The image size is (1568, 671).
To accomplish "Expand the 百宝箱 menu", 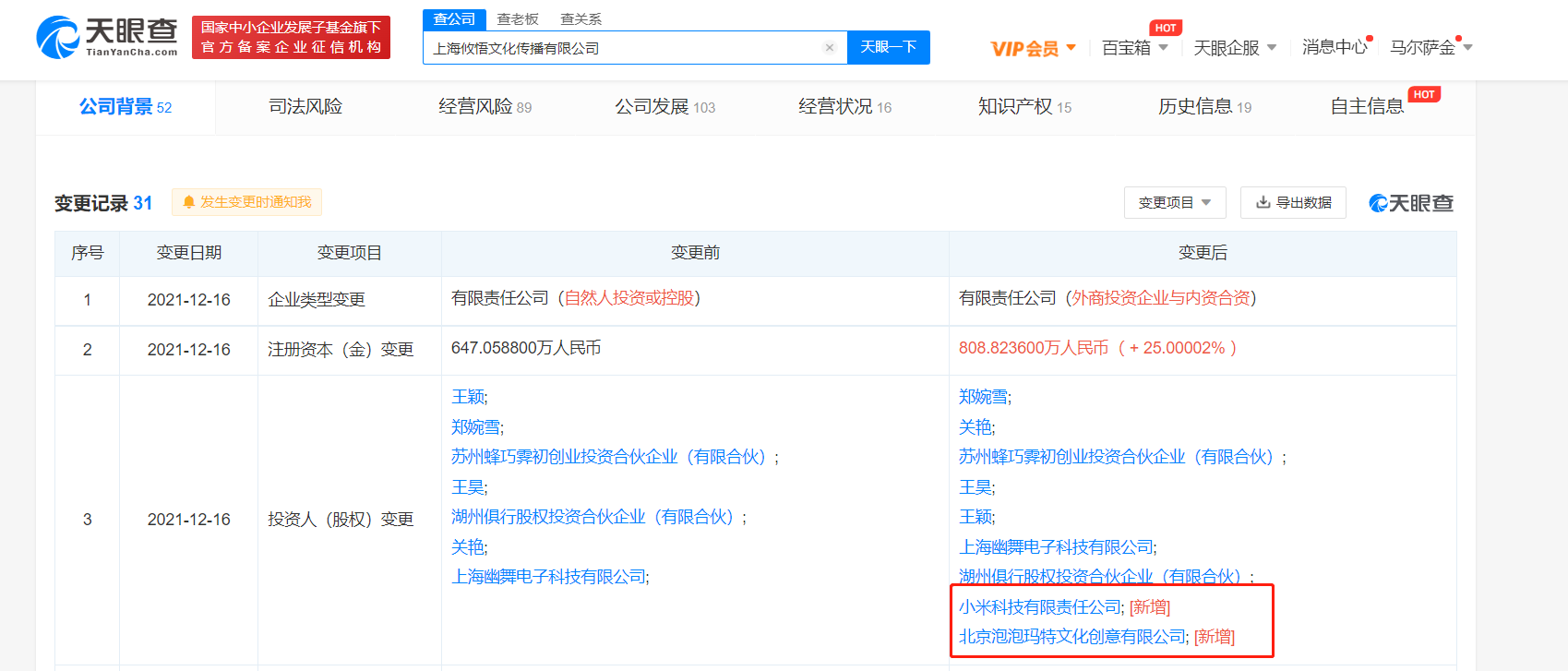I will pos(1135,48).
